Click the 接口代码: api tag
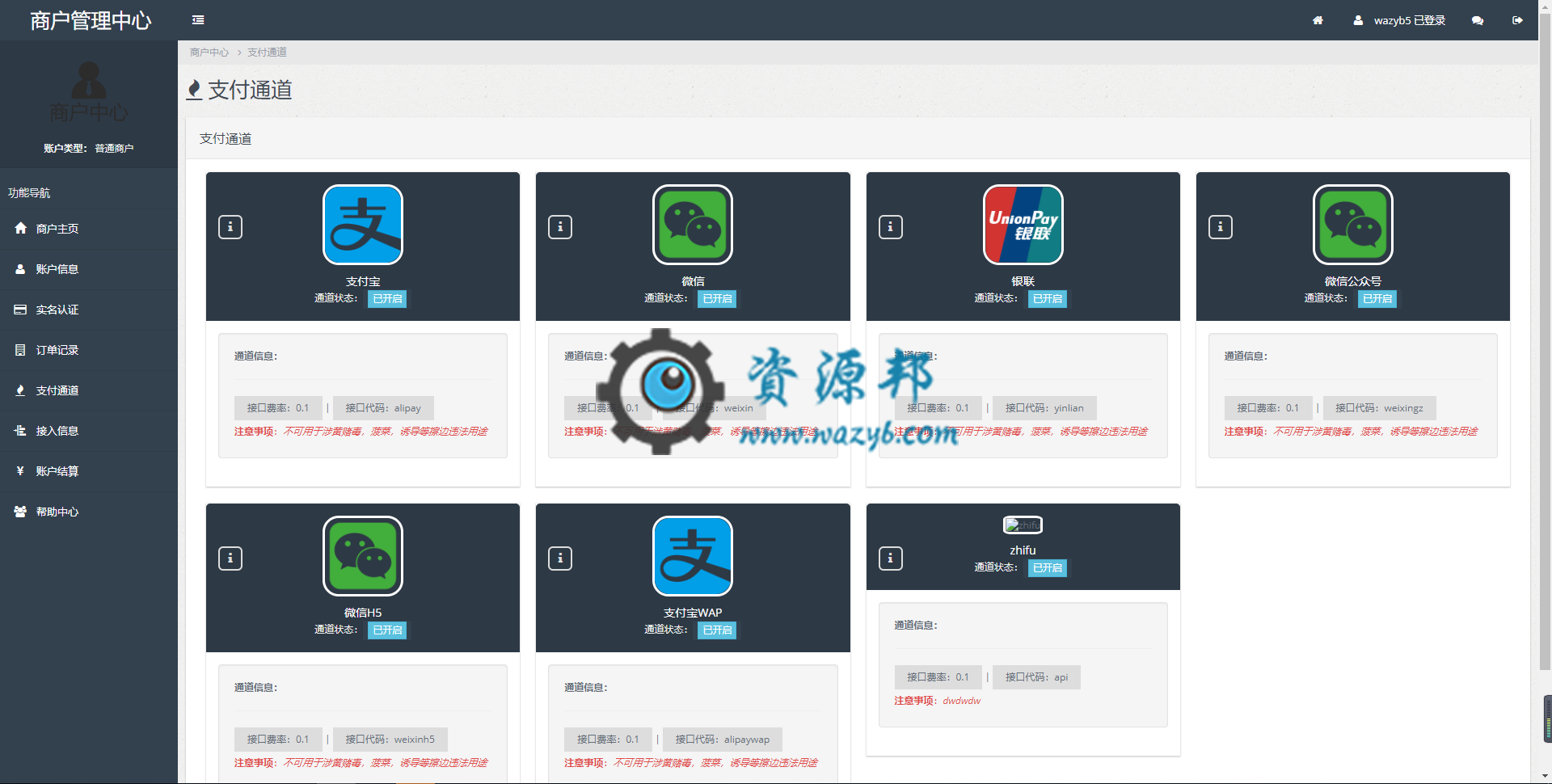Viewport: 1552px width, 784px height. click(x=1037, y=677)
